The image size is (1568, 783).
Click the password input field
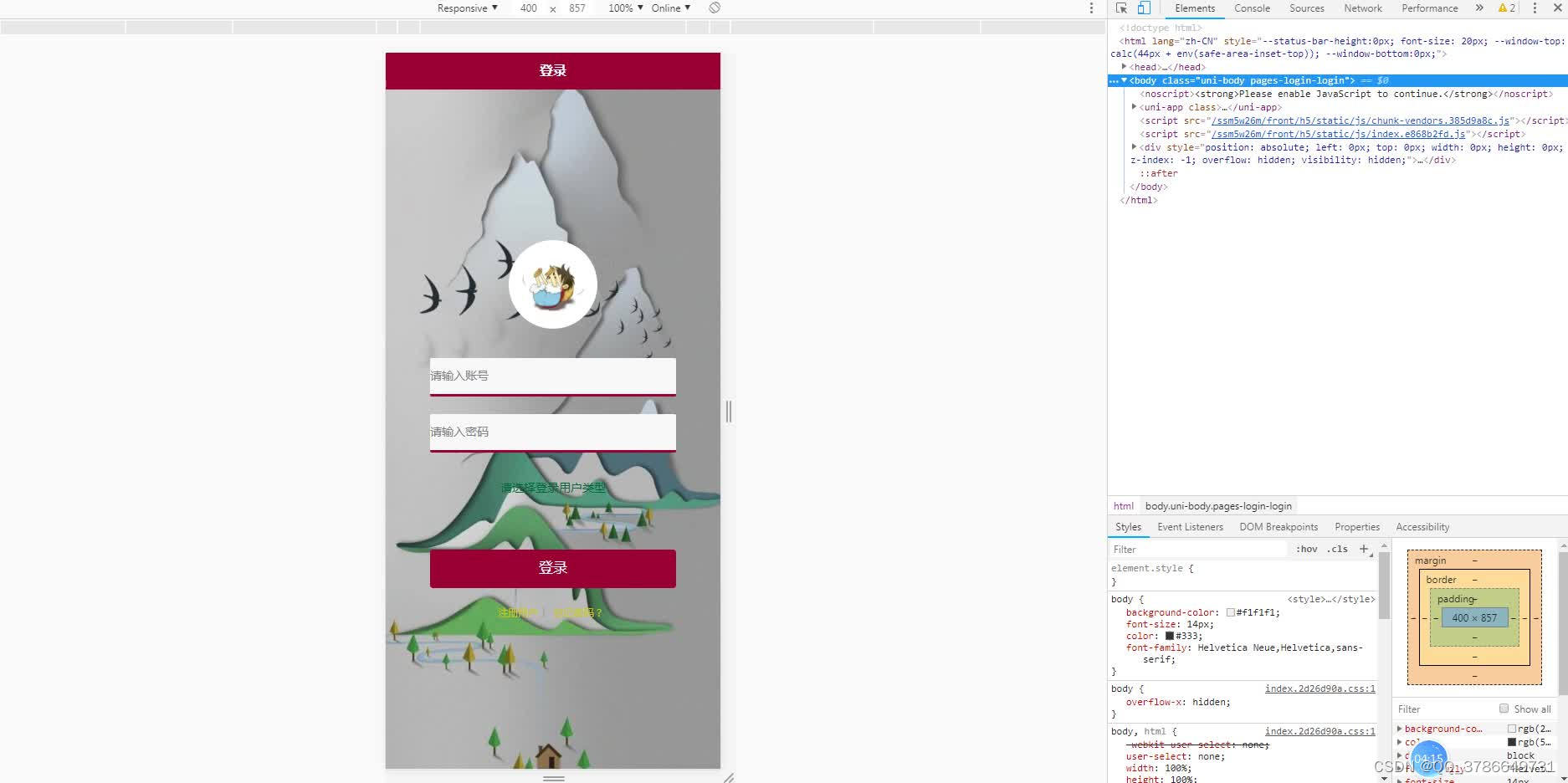[x=552, y=432]
